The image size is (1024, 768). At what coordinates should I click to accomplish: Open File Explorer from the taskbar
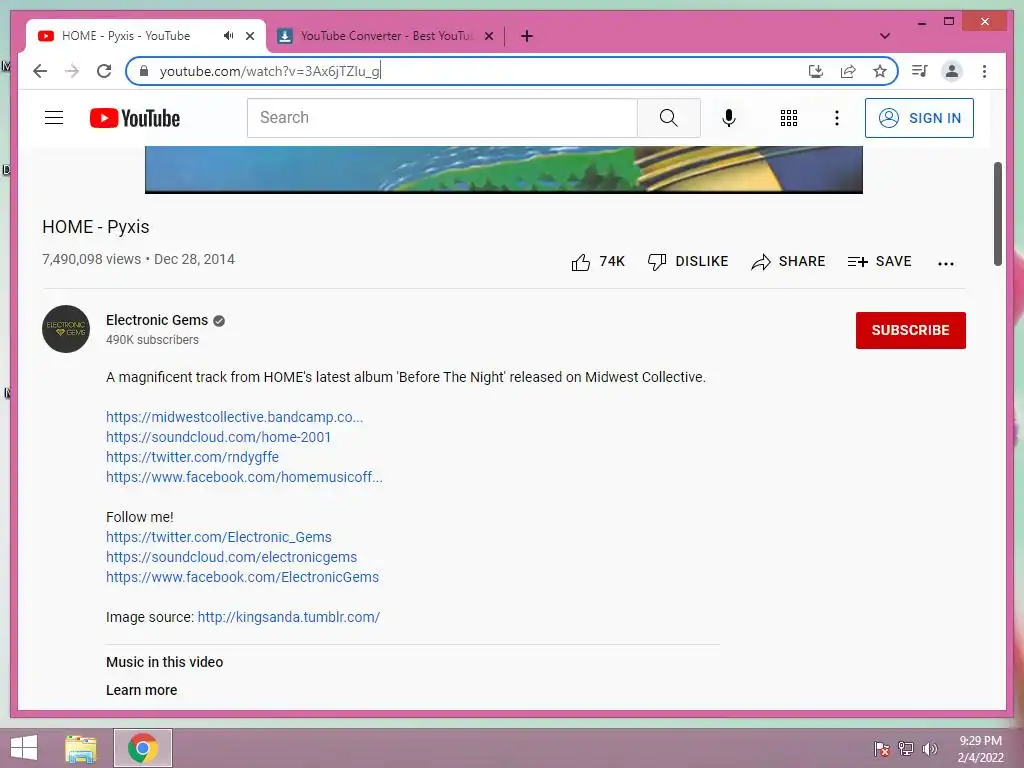click(81, 748)
